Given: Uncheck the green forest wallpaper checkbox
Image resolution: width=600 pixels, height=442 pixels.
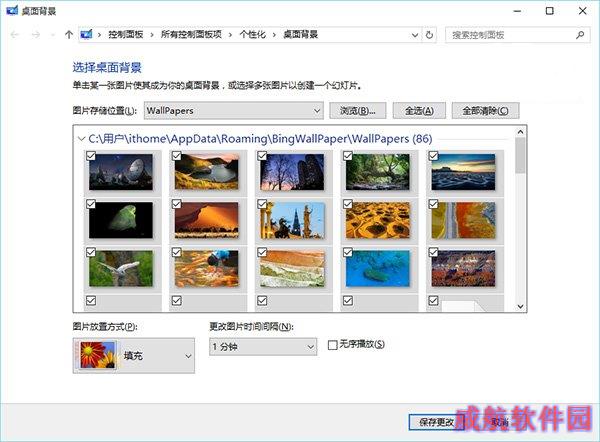Looking at the screenshot, I should coord(348,156).
